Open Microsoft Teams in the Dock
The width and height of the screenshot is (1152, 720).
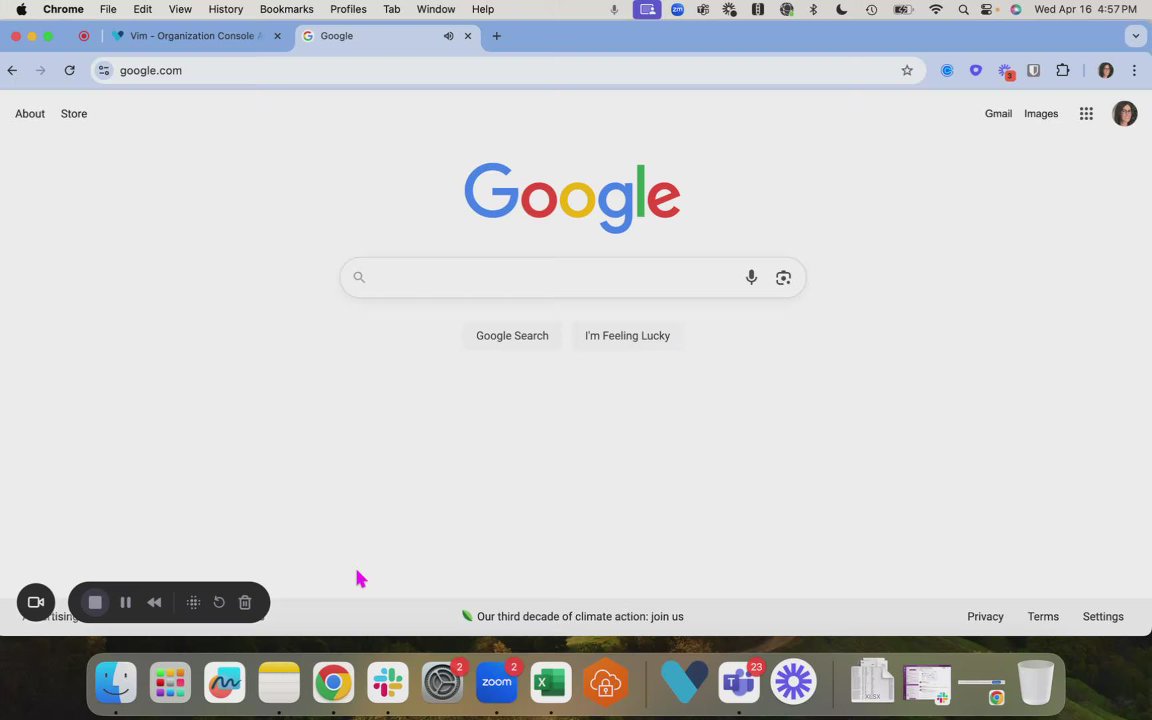(738, 683)
